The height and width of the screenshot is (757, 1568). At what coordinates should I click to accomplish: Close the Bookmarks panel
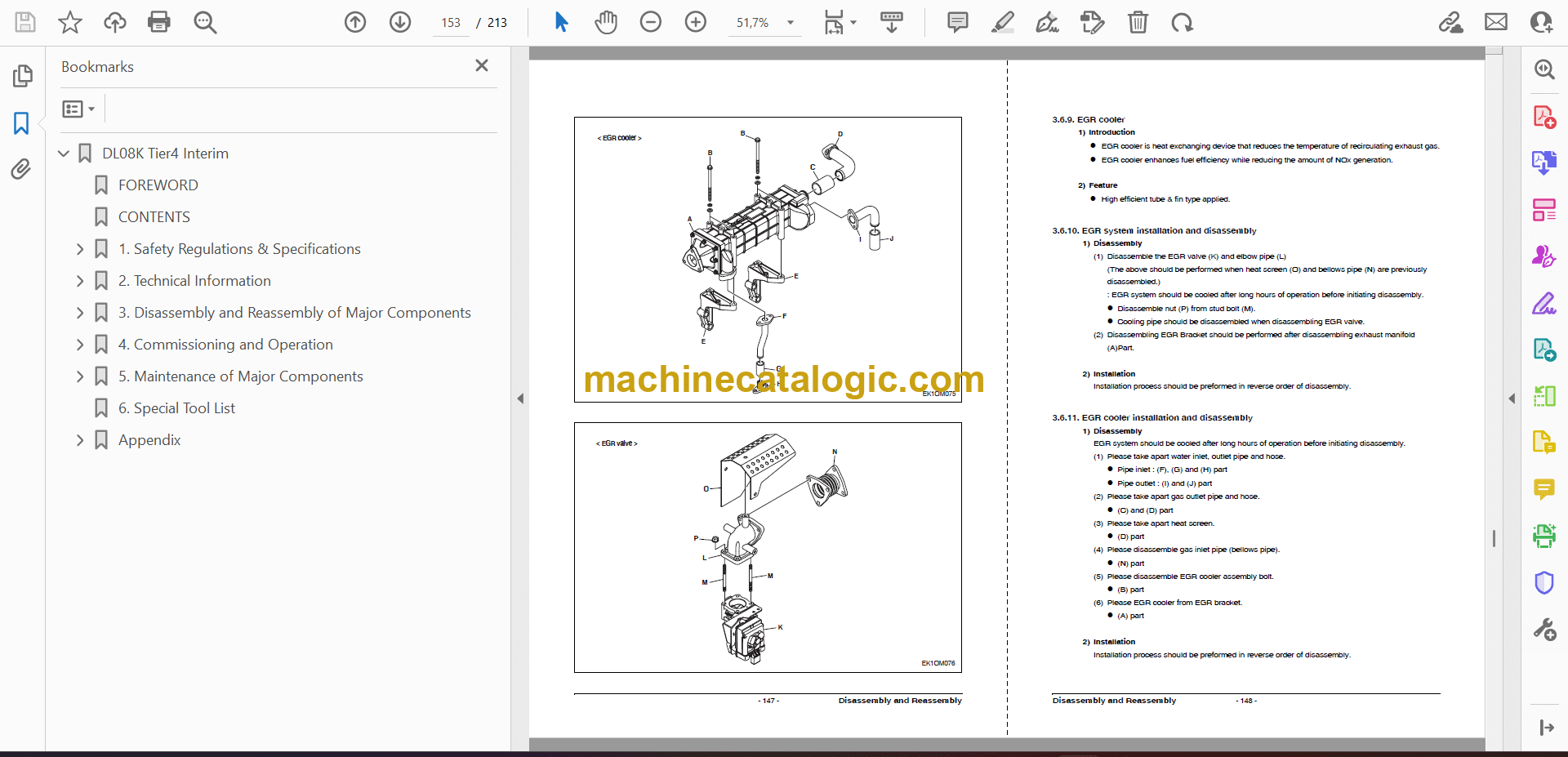coord(482,65)
